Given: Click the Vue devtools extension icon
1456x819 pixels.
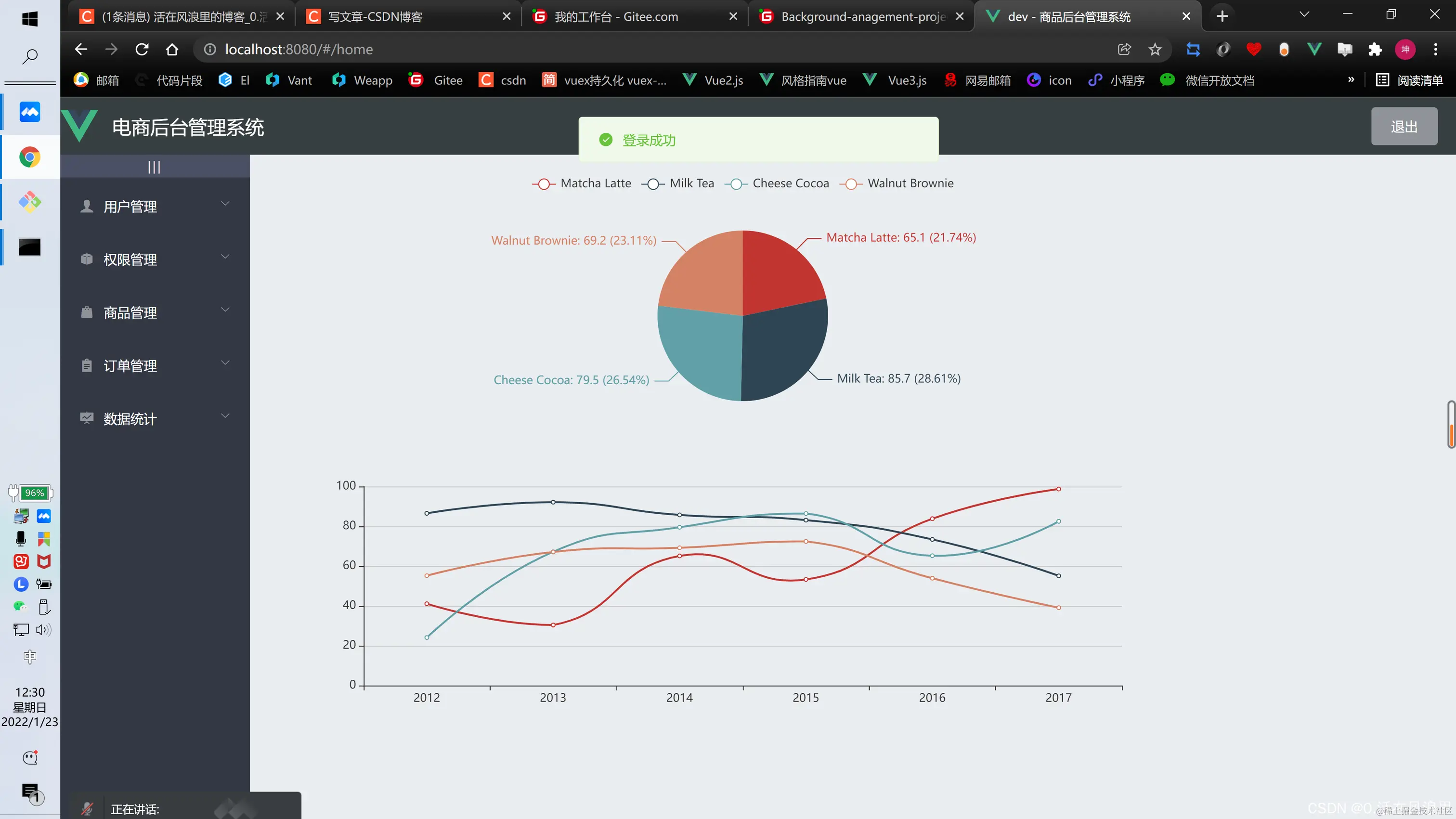Looking at the screenshot, I should pyautogui.click(x=1314, y=50).
